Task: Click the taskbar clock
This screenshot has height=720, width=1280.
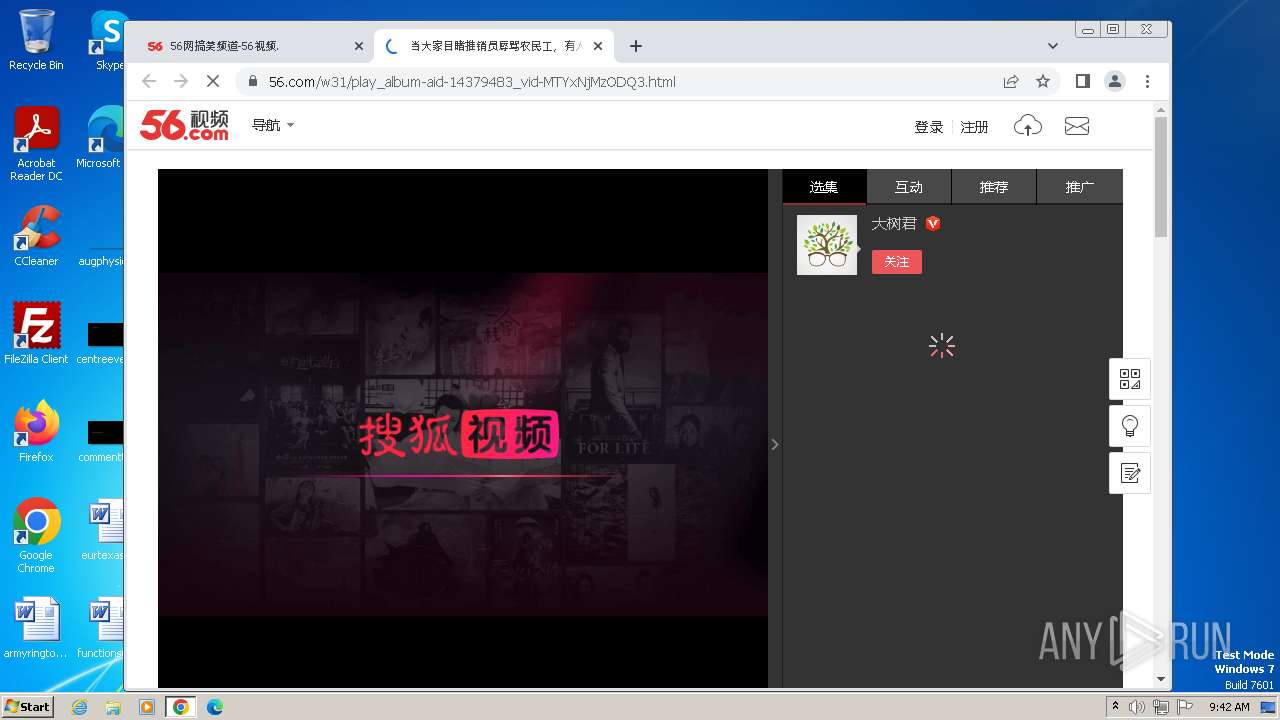Action: (1229, 707)
